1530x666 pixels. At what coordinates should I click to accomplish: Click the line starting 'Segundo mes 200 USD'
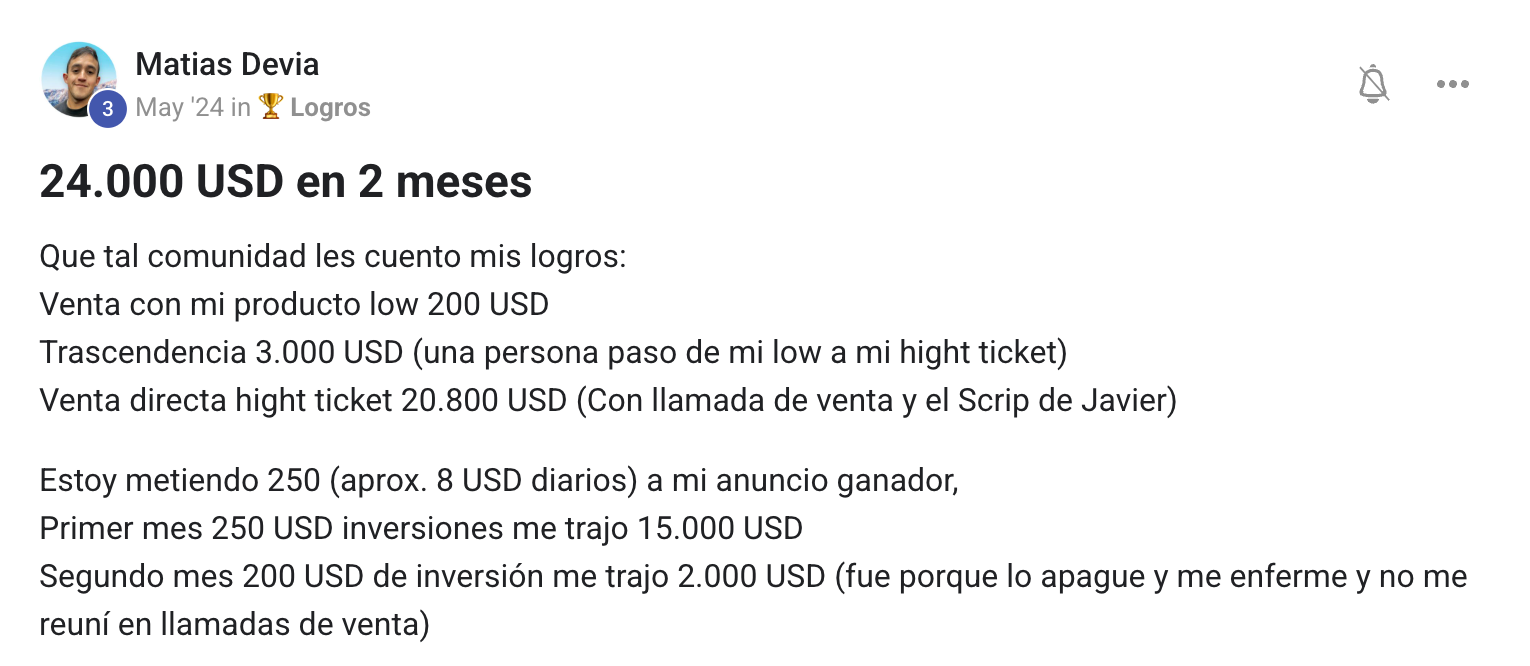pyautogui.click(x=753, y=576)
